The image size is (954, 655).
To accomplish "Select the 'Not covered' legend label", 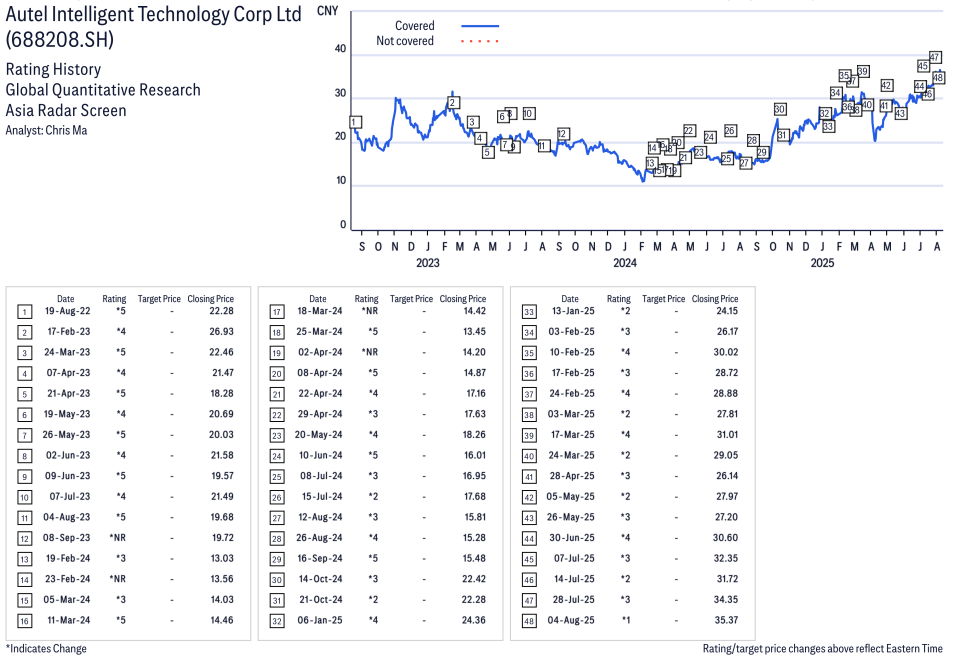I will (405, 41).
